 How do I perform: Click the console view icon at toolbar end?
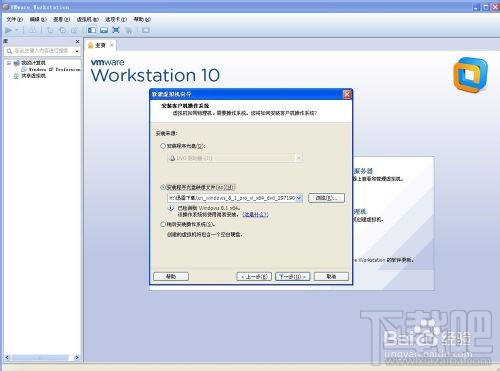pyautogui.click(x=146, y=30)
